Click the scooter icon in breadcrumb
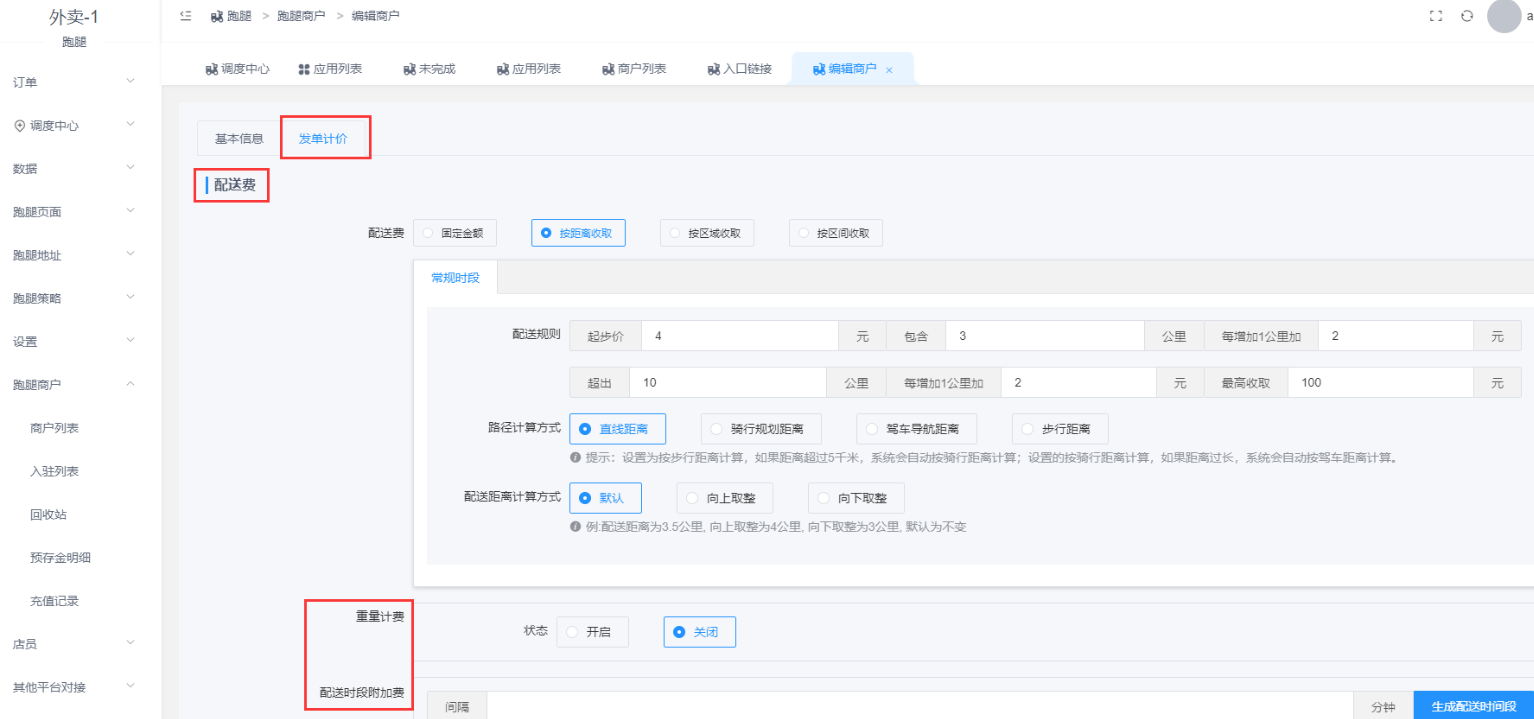 pos(217,16)
